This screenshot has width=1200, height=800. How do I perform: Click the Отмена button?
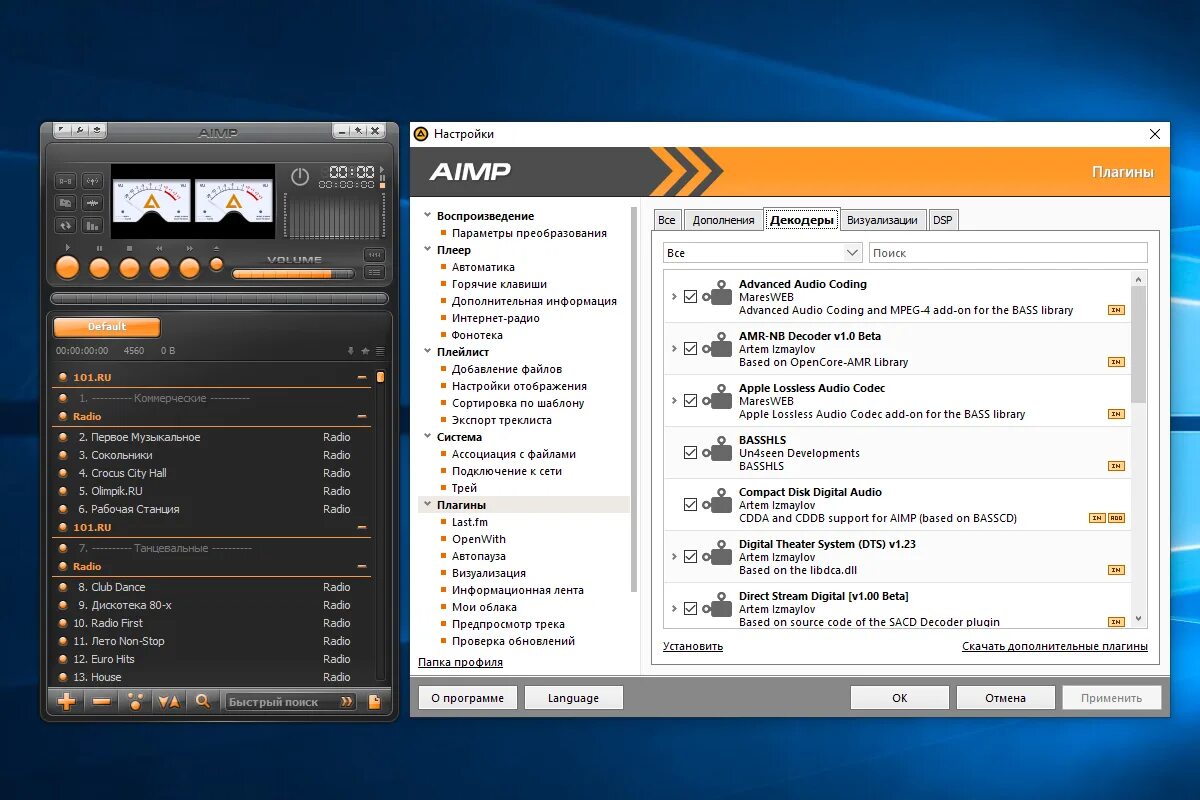pyautogui.click(x=1006, y=698)
